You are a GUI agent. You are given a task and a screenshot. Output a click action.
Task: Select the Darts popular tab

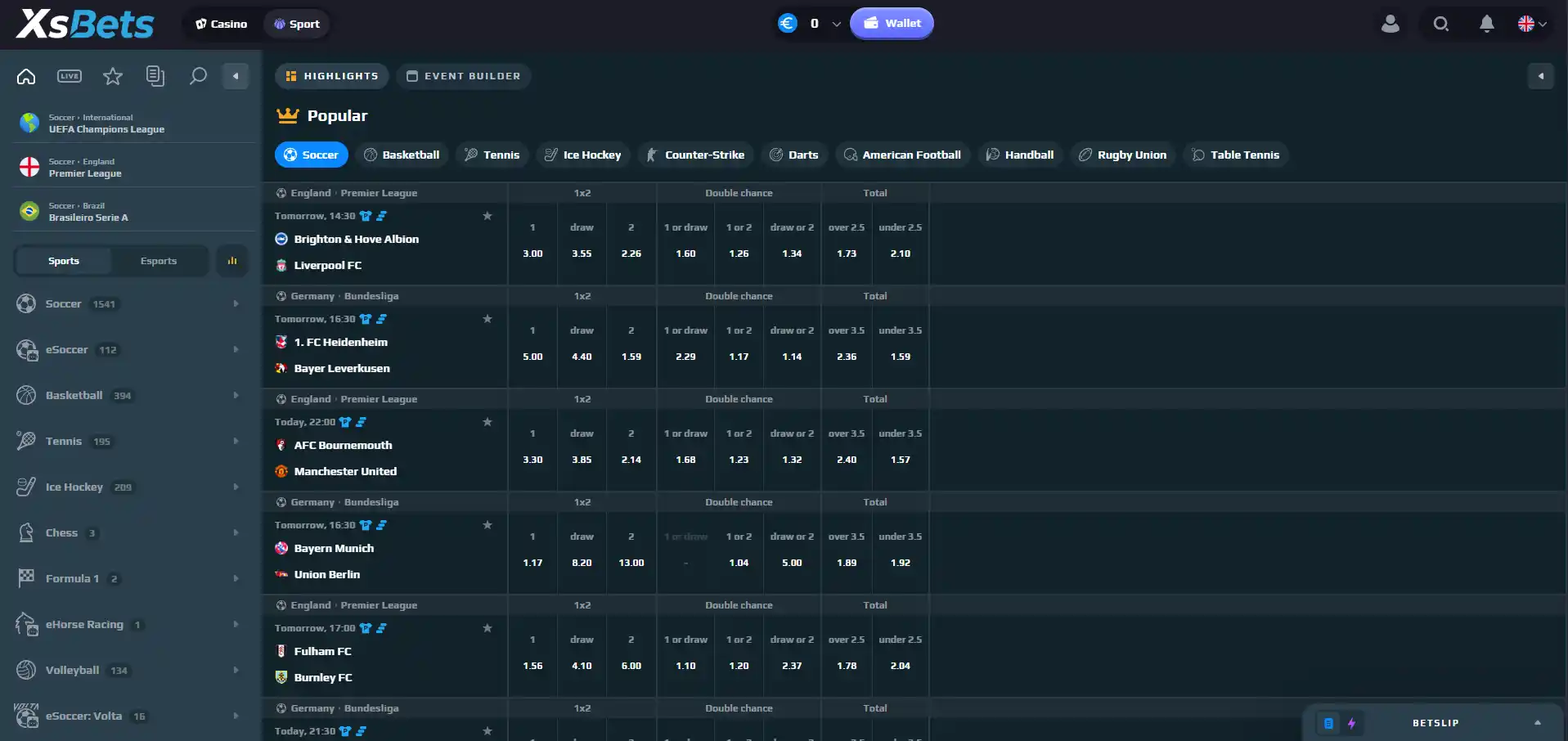click(x=794, y=155)
